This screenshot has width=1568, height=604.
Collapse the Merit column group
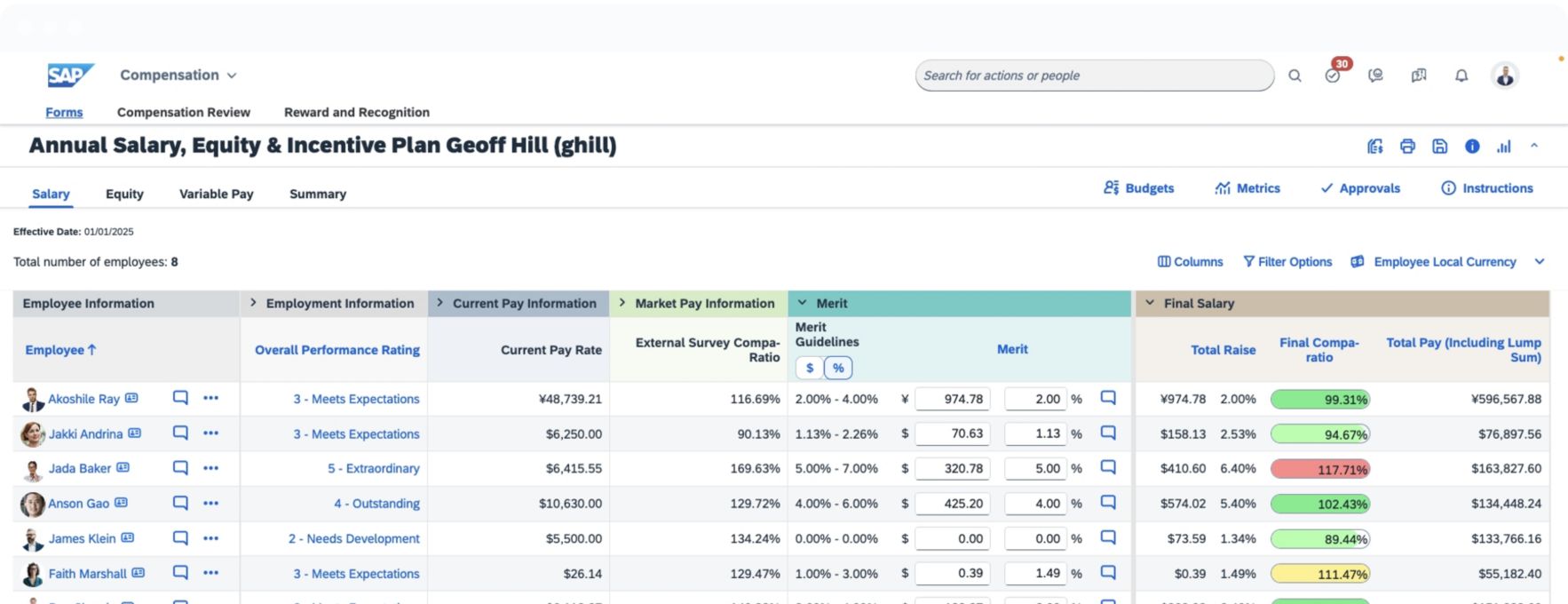point(803,303)
